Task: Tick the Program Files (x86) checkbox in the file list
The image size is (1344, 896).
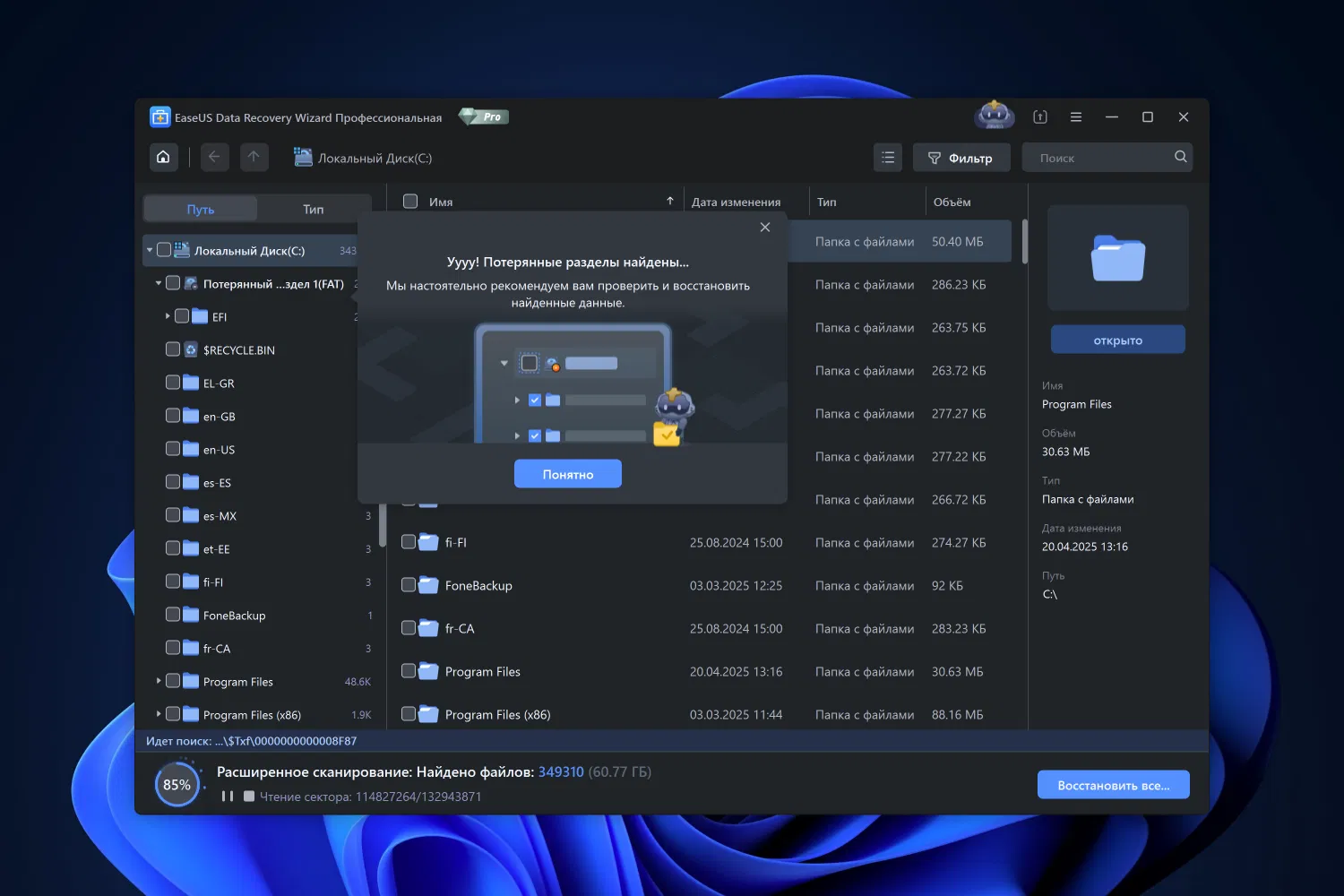Action: [x=409, y=714]
